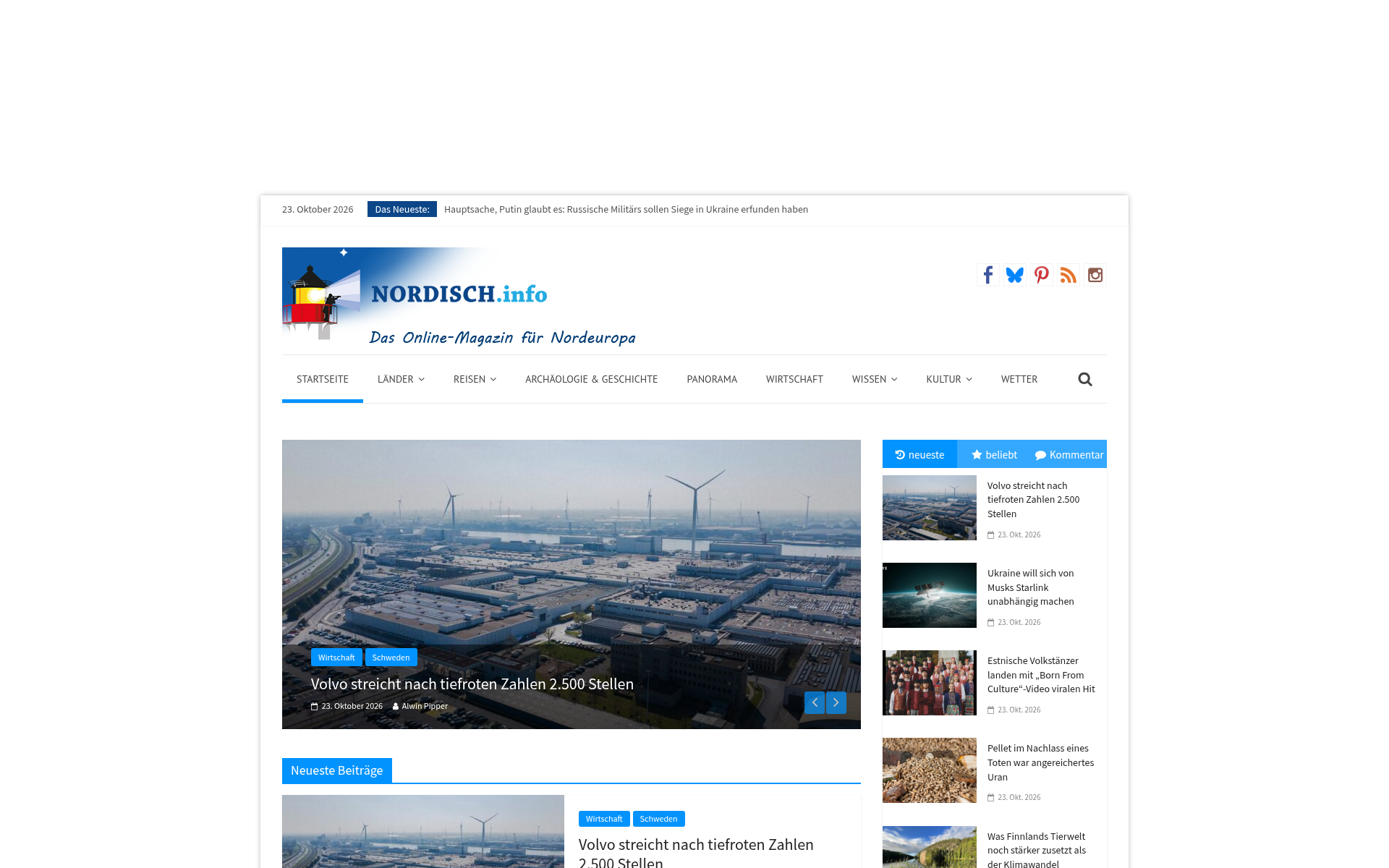Open sidebar Starlink satellite thumbnail

[930, 595]
